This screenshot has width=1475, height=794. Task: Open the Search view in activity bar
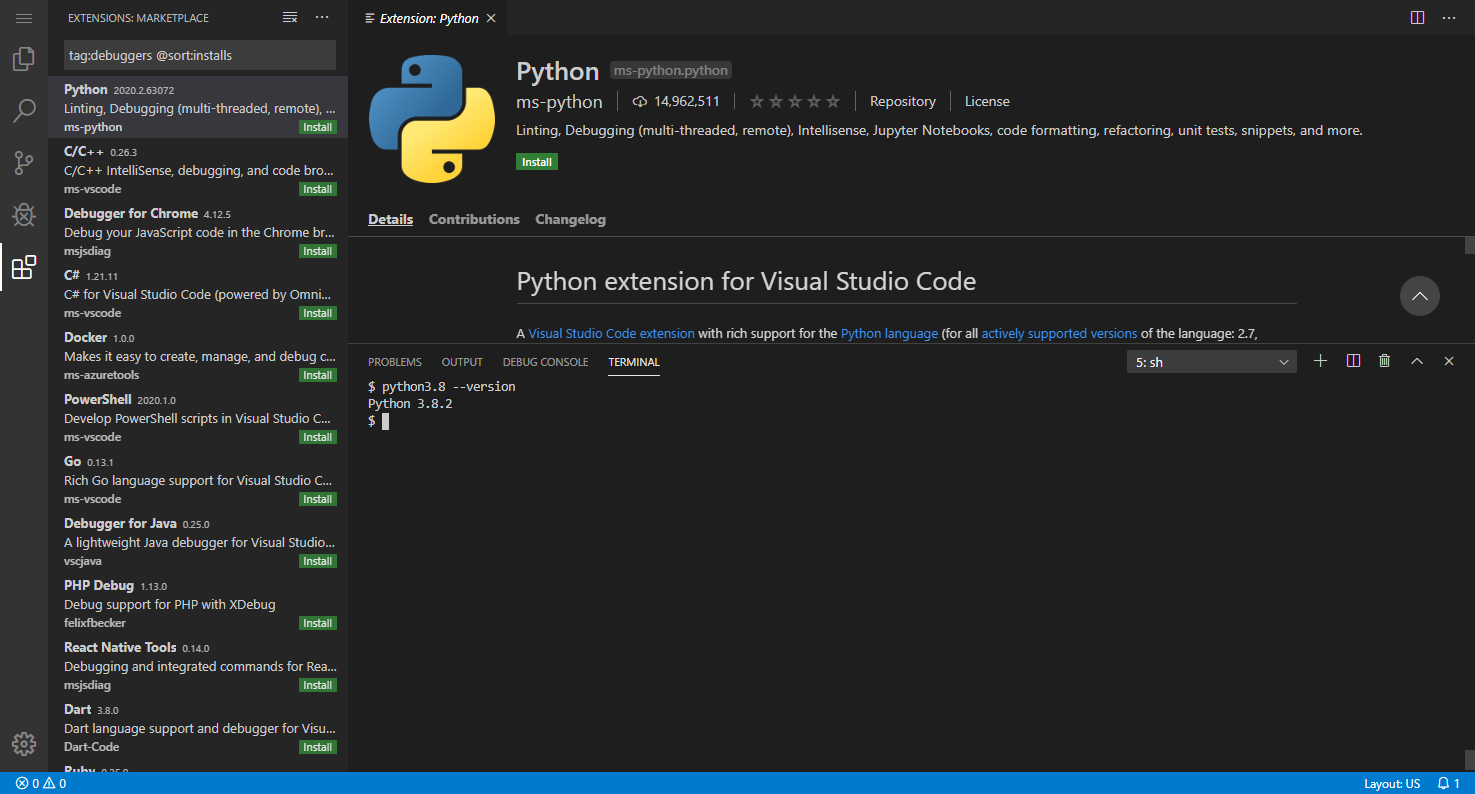pos(24,111)
